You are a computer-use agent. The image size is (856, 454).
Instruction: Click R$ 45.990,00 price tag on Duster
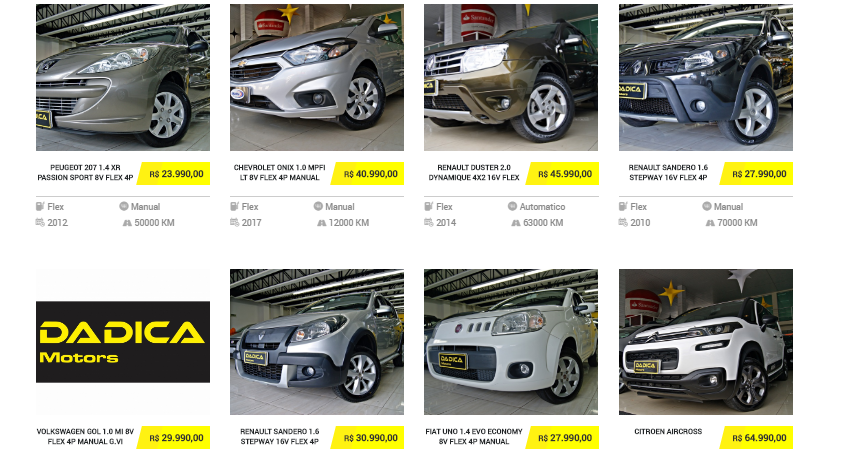(562, 174)
